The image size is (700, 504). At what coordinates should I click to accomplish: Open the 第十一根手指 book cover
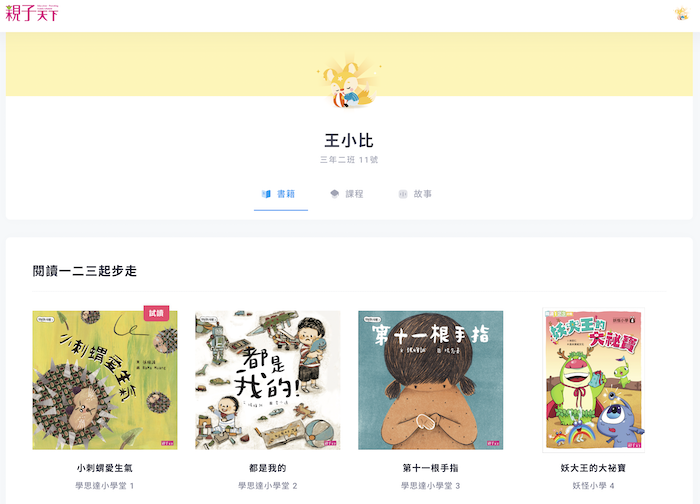click(x=431, y=380)
